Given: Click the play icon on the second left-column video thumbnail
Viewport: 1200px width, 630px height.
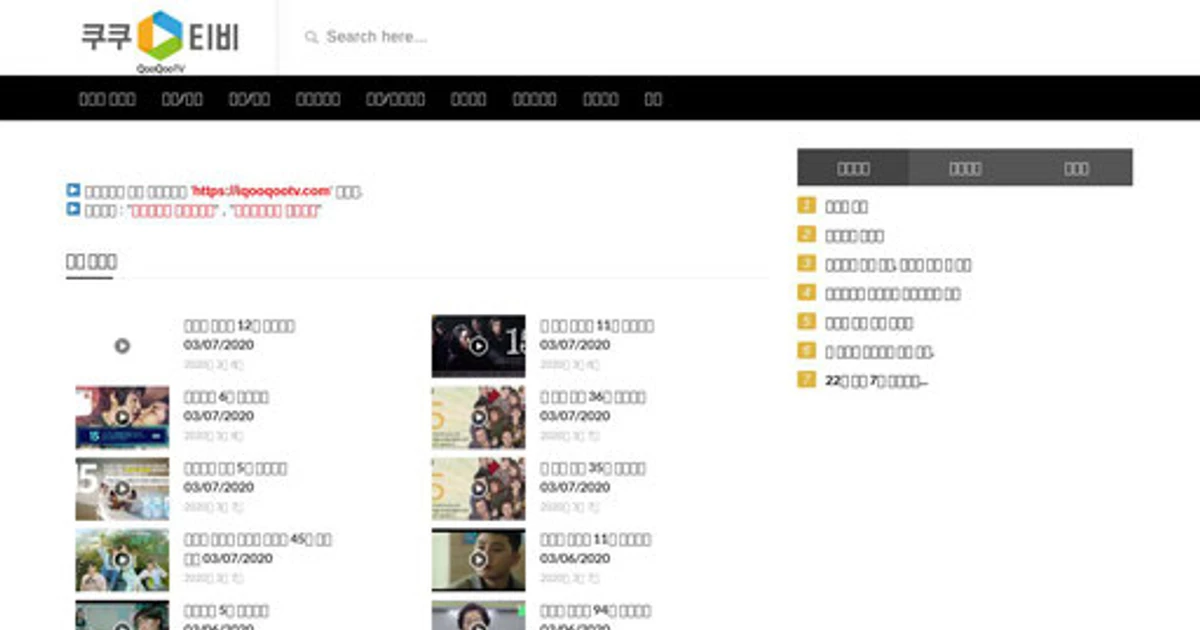Looking at the screenshot, I should [x=121, y=417].
